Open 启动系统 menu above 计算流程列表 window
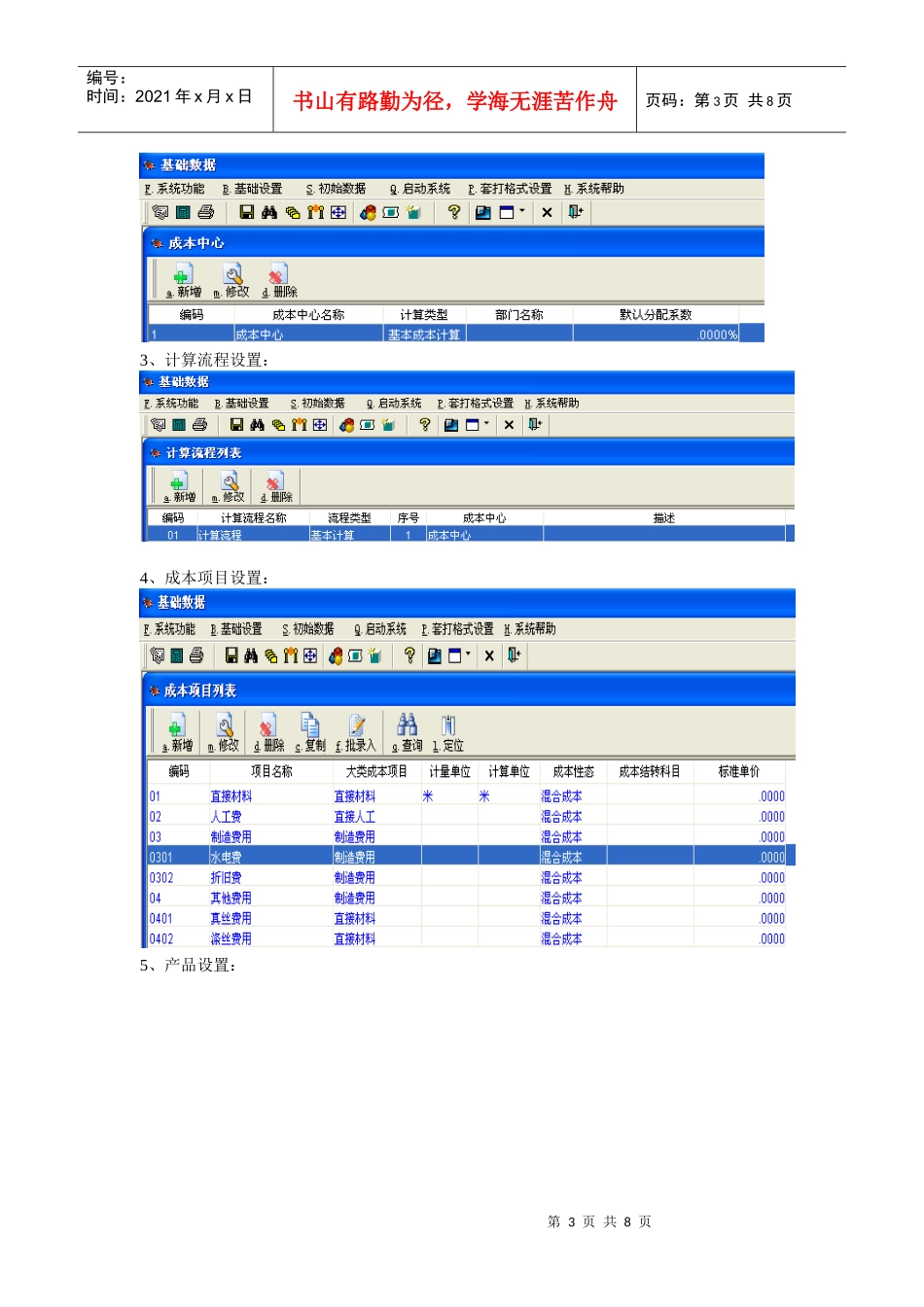924x1307 pixels. tap(394, 404)
